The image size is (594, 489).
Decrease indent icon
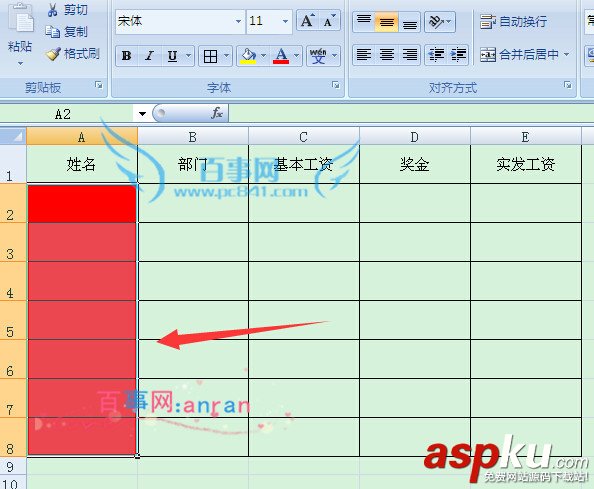(436, 55)
